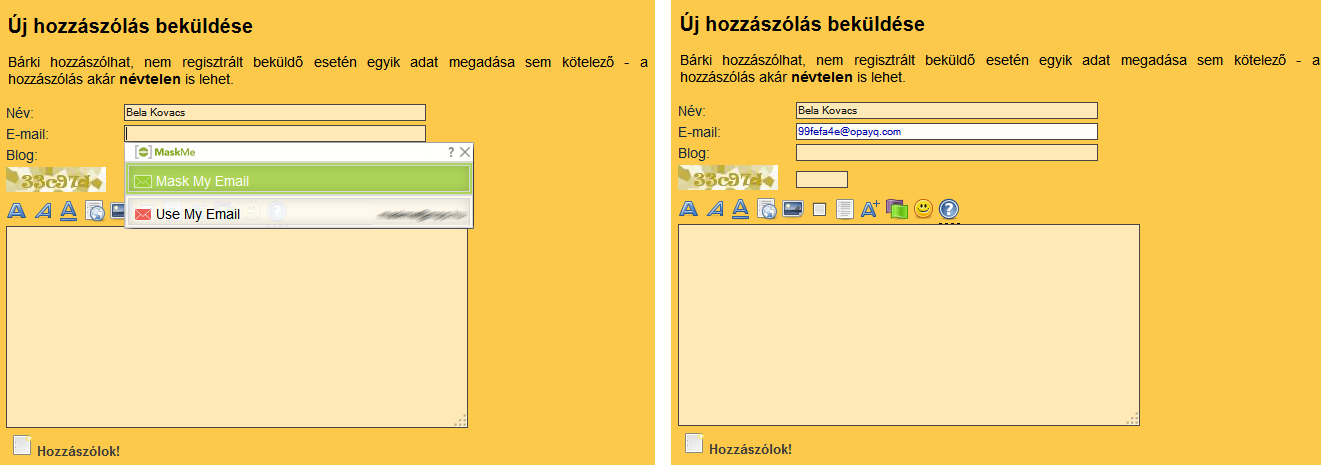Click bold A icon in form with masked email

coord(689,209)
